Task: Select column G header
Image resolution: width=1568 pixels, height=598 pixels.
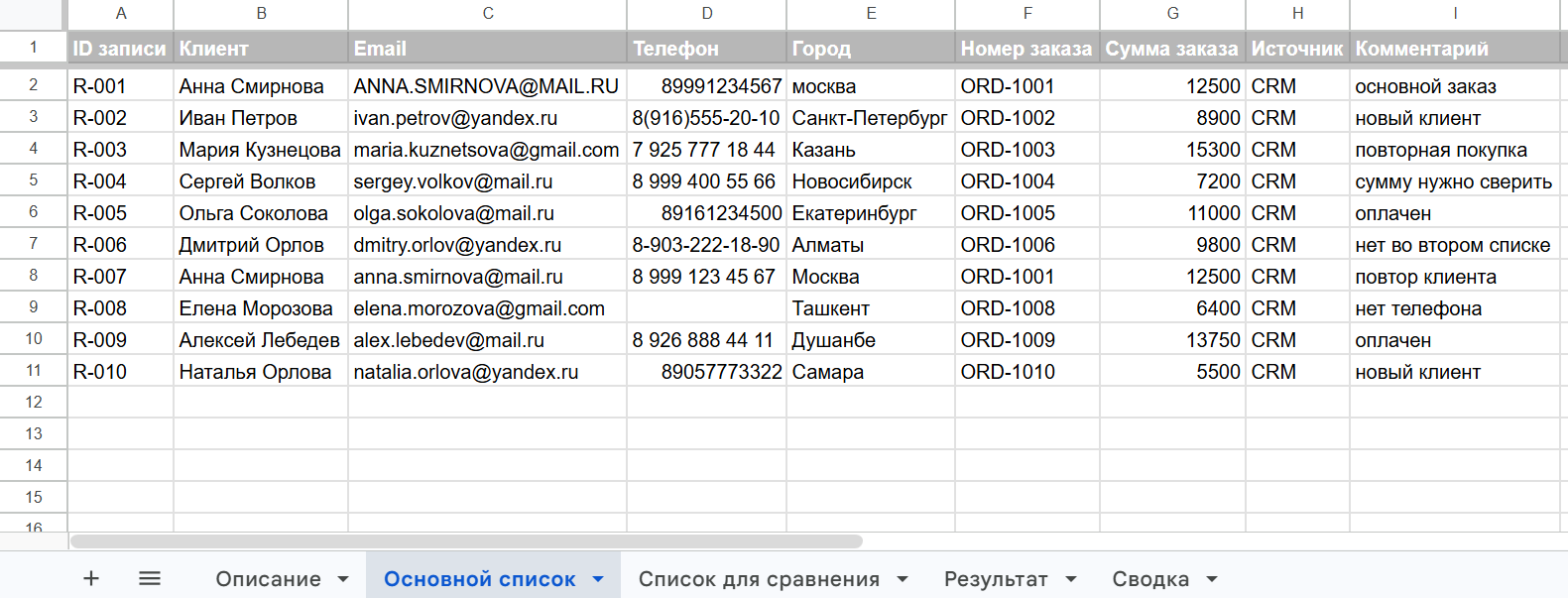Action: point(1173,14)
